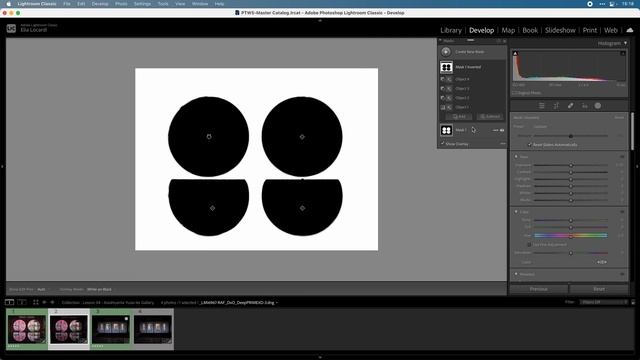Open the grid view icon in filmstrip bar
This screenshot has height=360, width=640.
coord(36,302)
